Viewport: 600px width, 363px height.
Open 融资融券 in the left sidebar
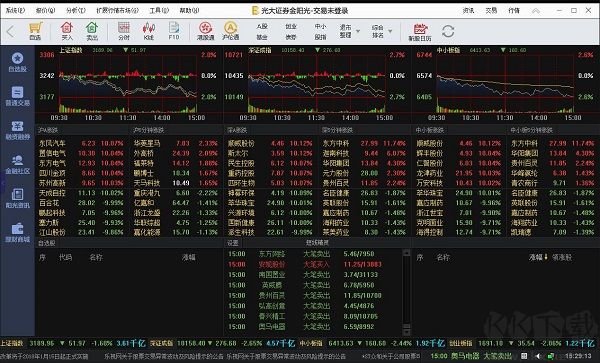(x=17, y=130)
